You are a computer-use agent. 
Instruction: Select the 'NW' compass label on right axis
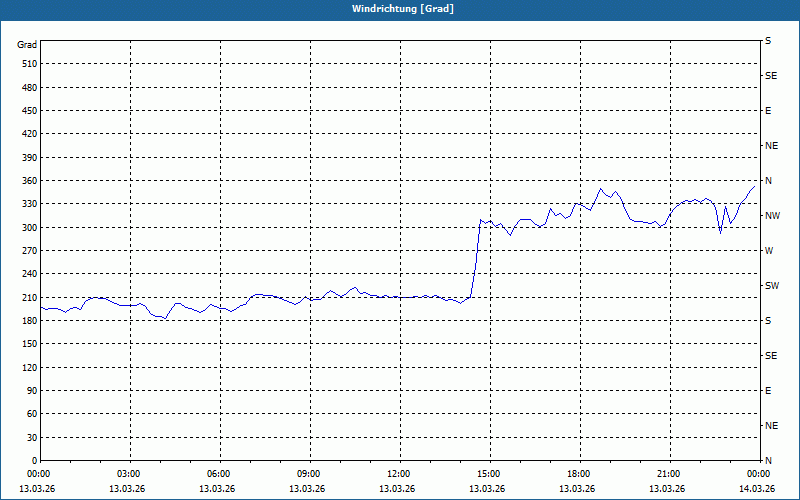pyautogui.click(x=772, y=216)
